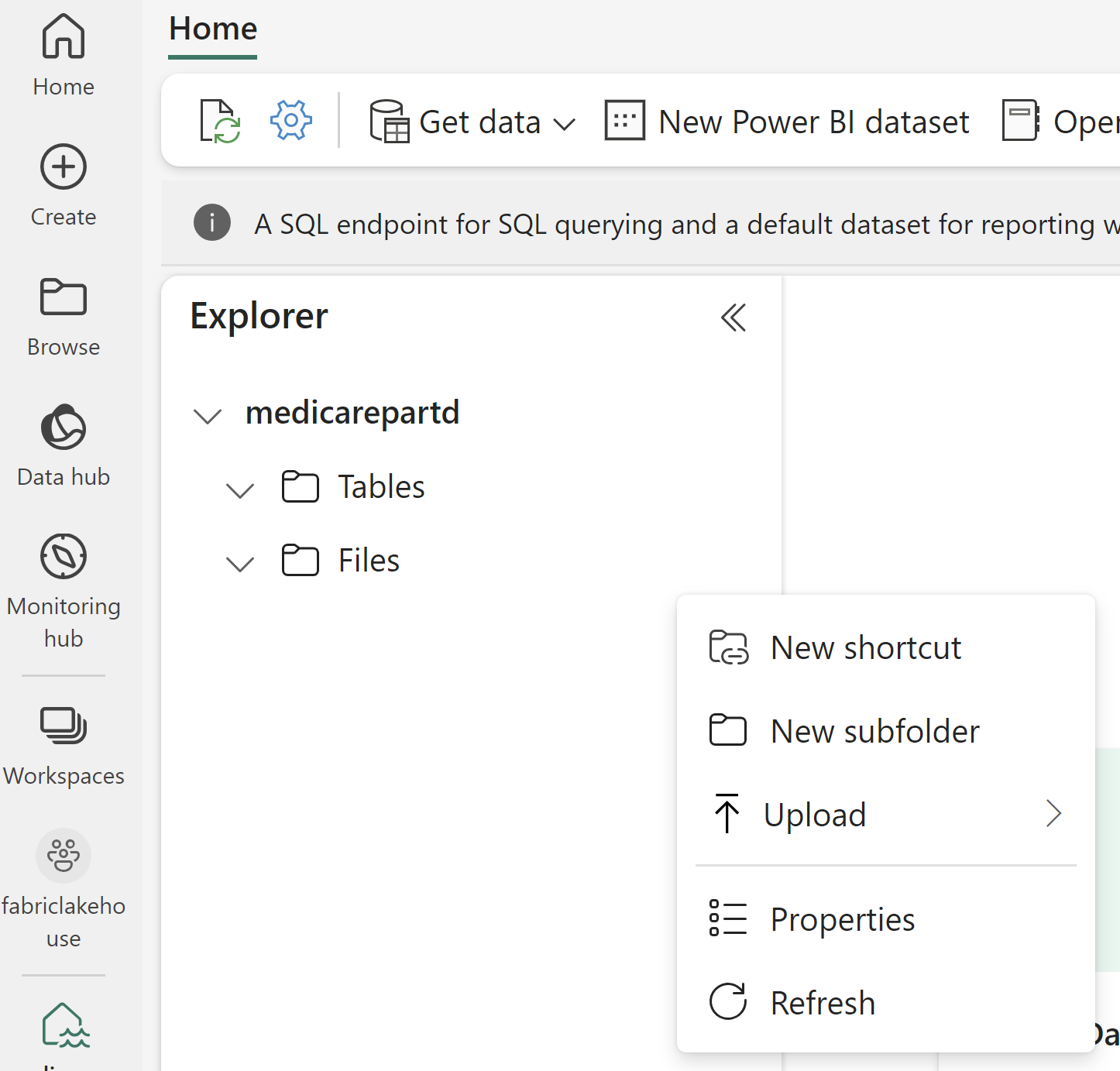Viewport: 1120px width, 1071px height.
Task: Click the info icon in the SQL endpoint banner
Action: [x=212, y=223]
